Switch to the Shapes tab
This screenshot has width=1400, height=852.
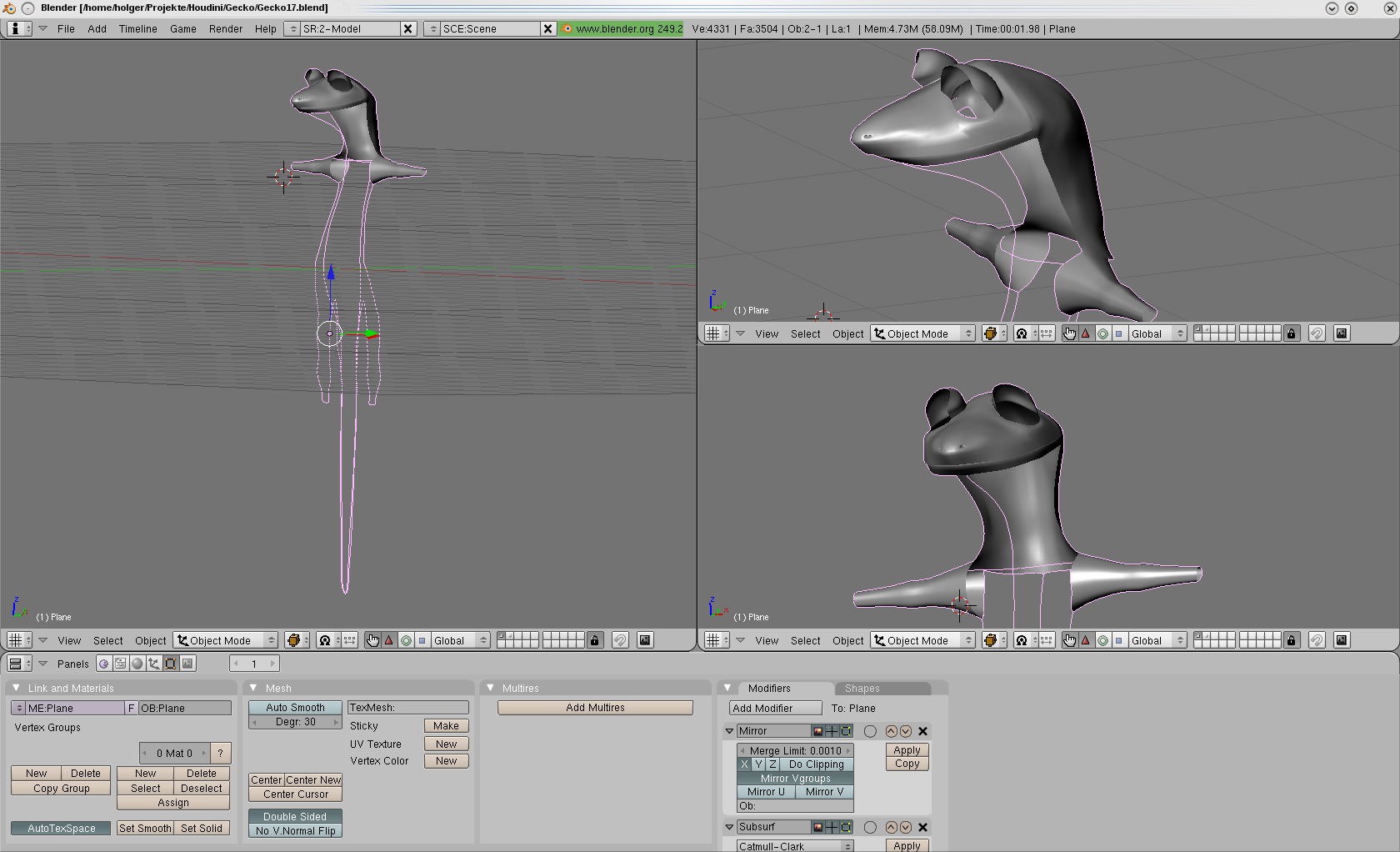coord(882,689)
